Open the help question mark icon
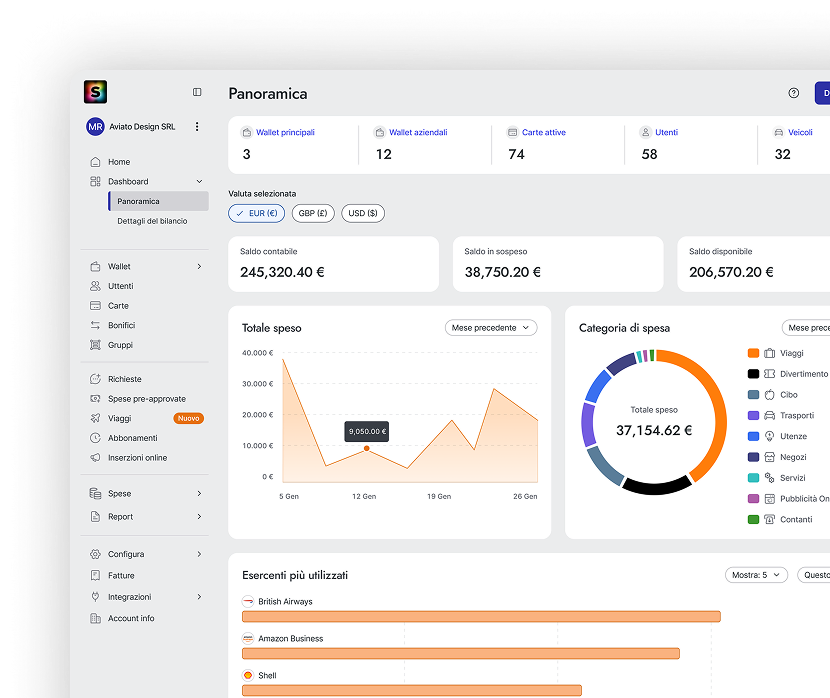Viewport: 830px width, 698px height. coord(794,93)
